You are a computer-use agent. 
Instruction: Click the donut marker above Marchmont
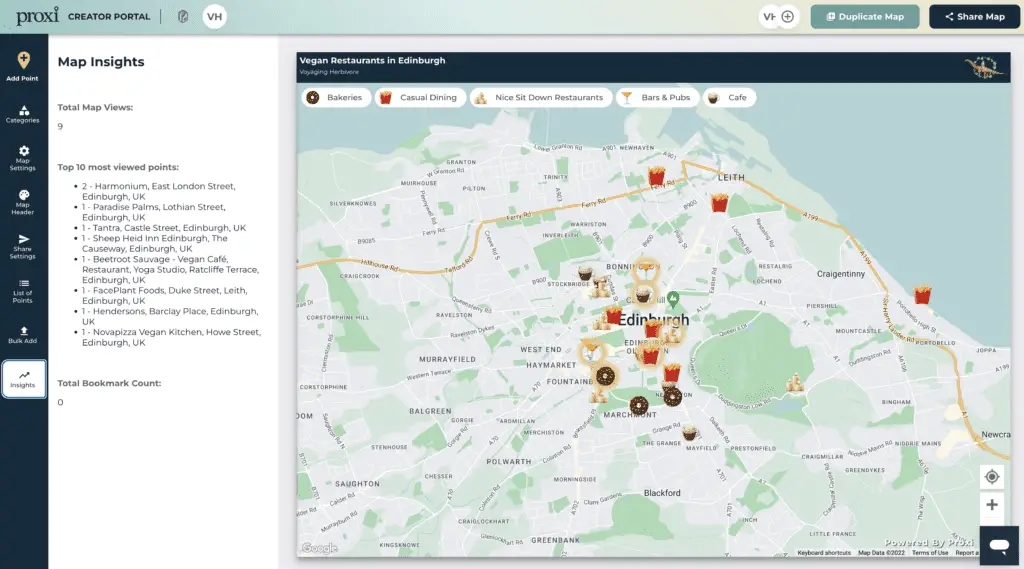pos(639,406)
